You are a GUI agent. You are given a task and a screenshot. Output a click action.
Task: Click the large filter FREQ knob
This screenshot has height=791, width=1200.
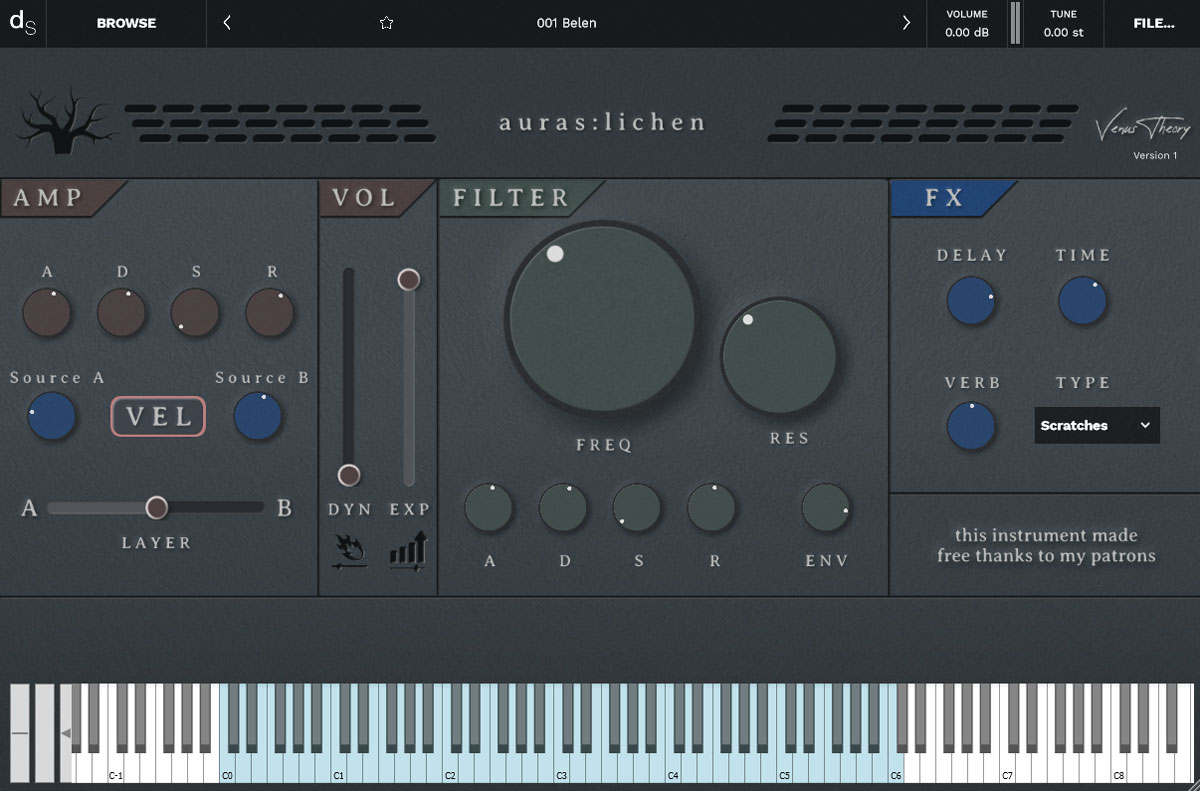coord(602,318)
